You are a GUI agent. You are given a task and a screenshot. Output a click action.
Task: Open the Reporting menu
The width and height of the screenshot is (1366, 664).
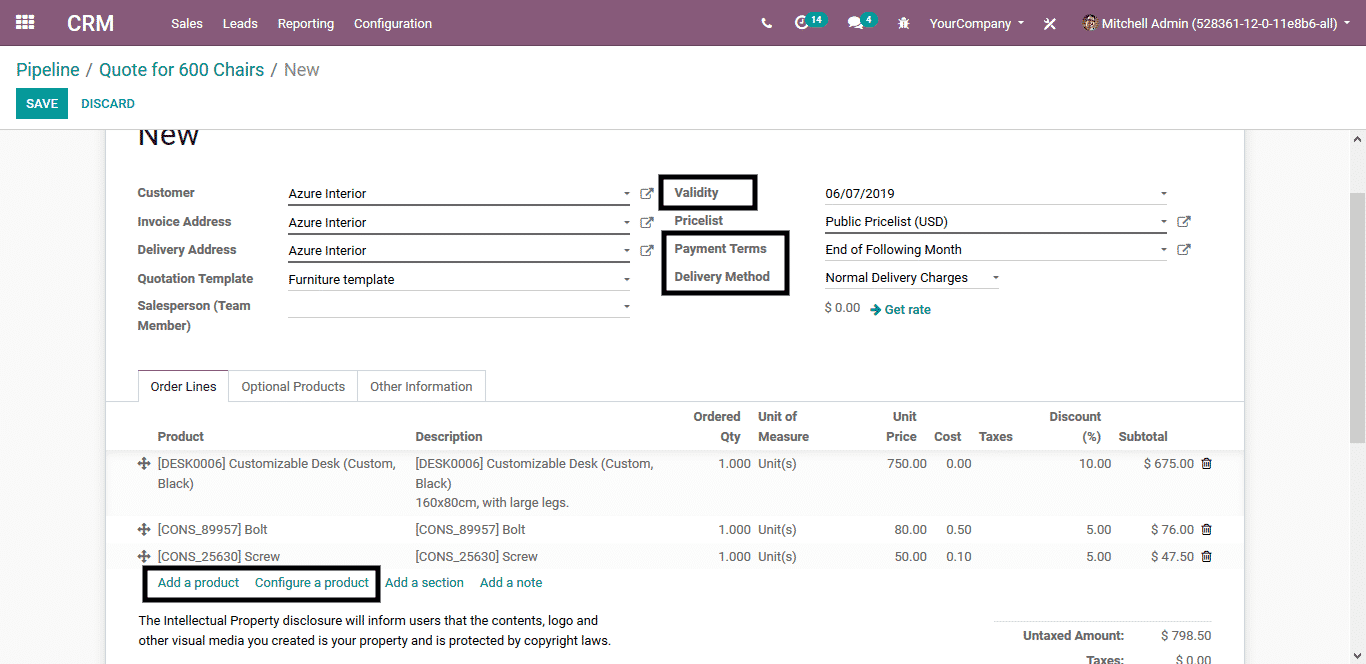[306, 23]
